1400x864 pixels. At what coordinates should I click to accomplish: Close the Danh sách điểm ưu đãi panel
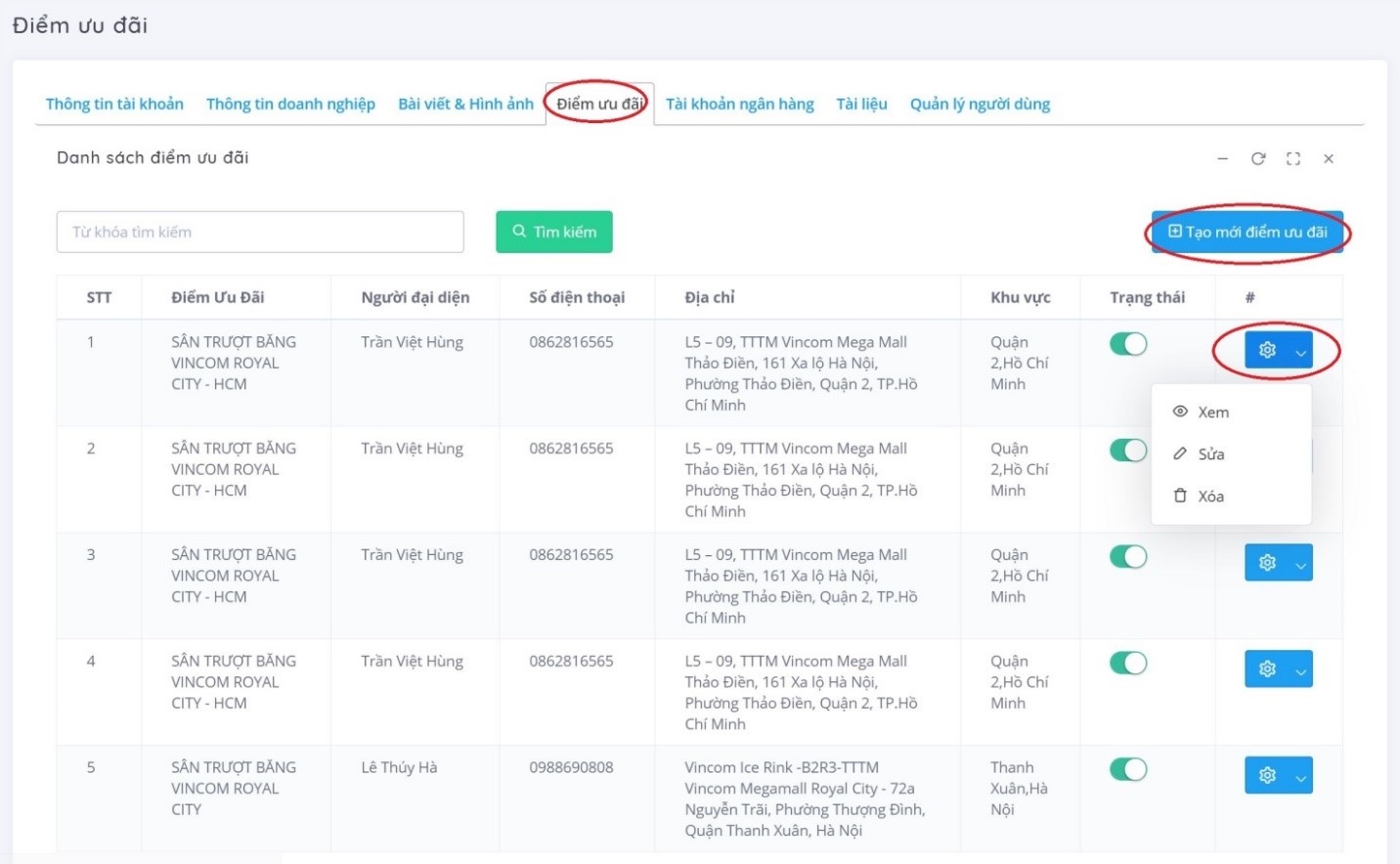coord(1329,158)
